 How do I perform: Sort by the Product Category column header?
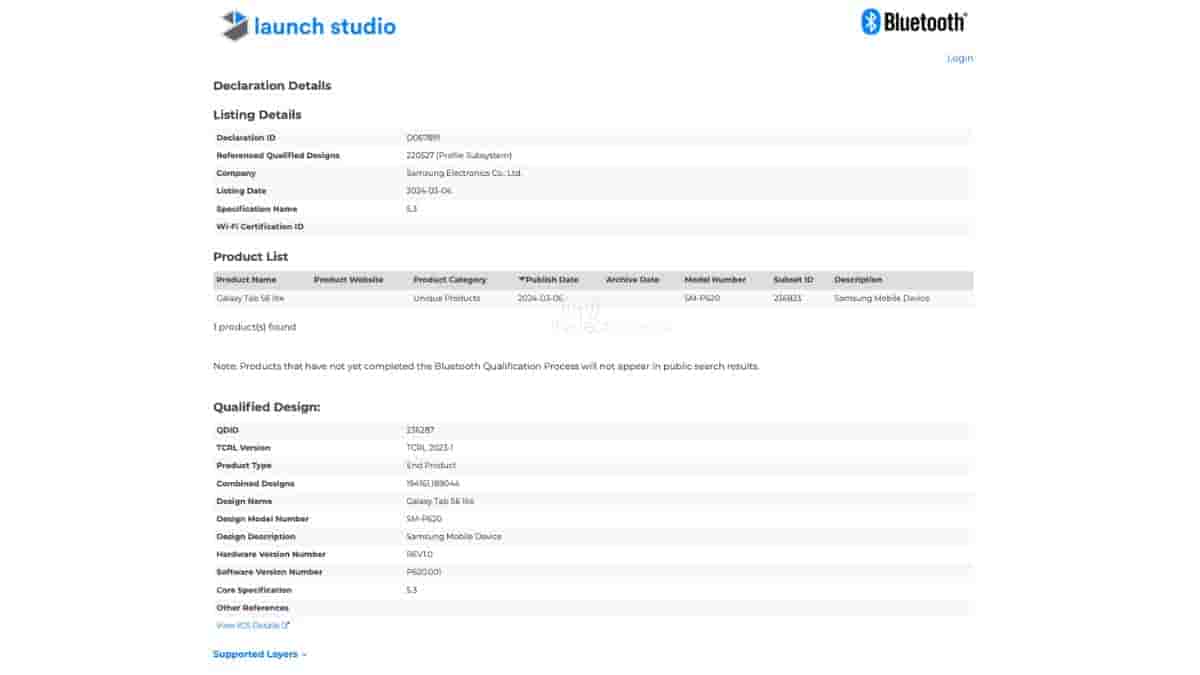click(450, 280)
